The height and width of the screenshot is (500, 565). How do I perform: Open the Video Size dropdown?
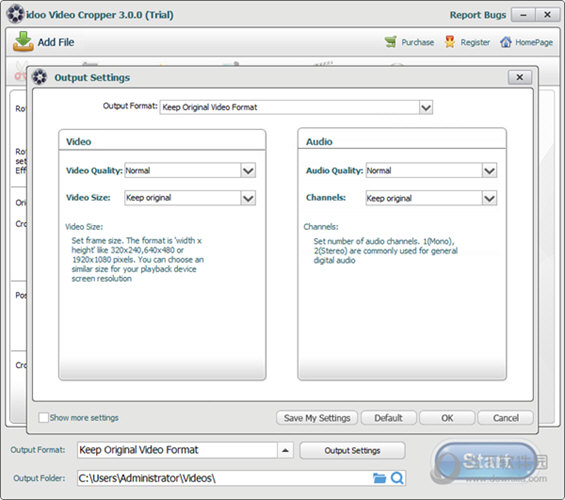tap(248, 198)
